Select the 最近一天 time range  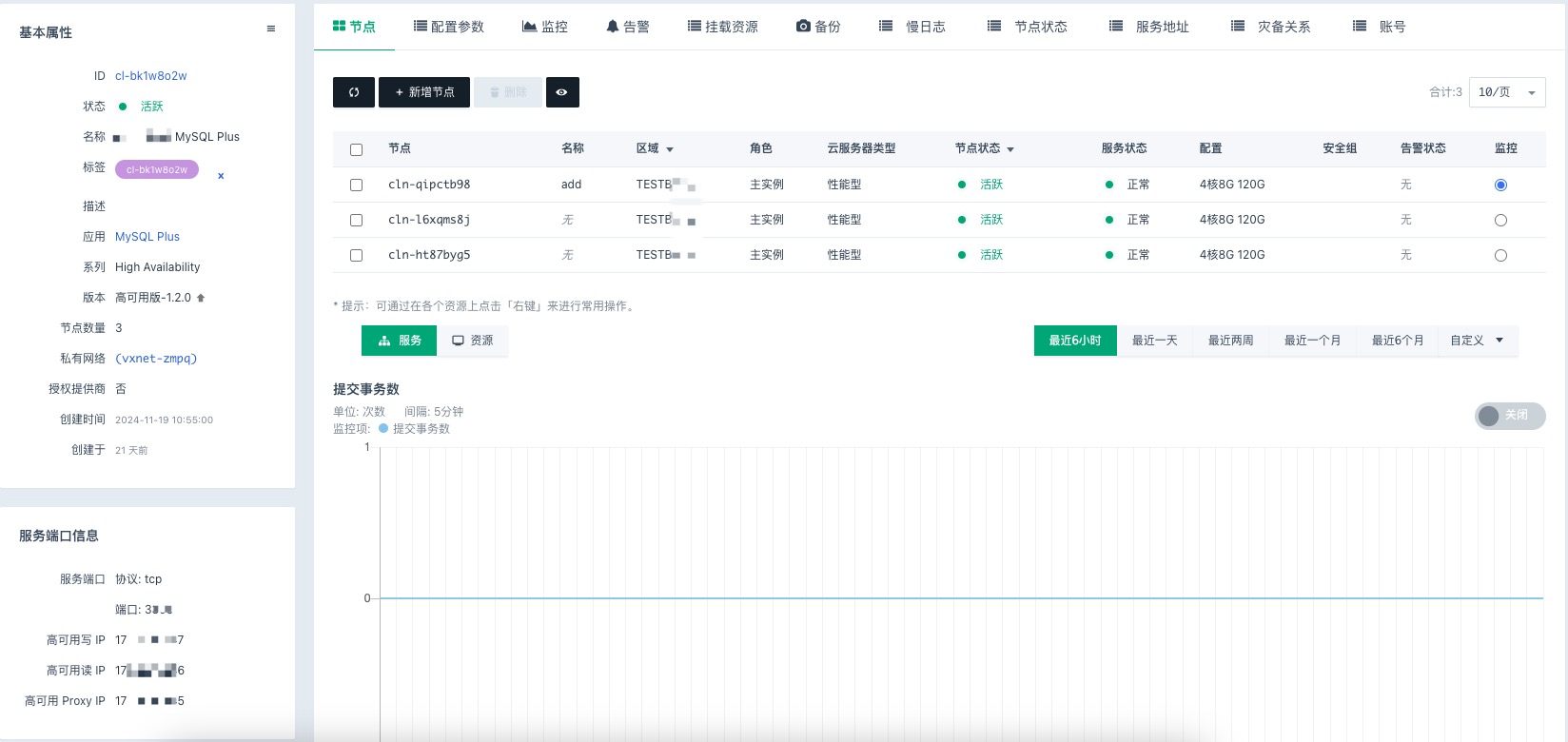coord(1154,341)
